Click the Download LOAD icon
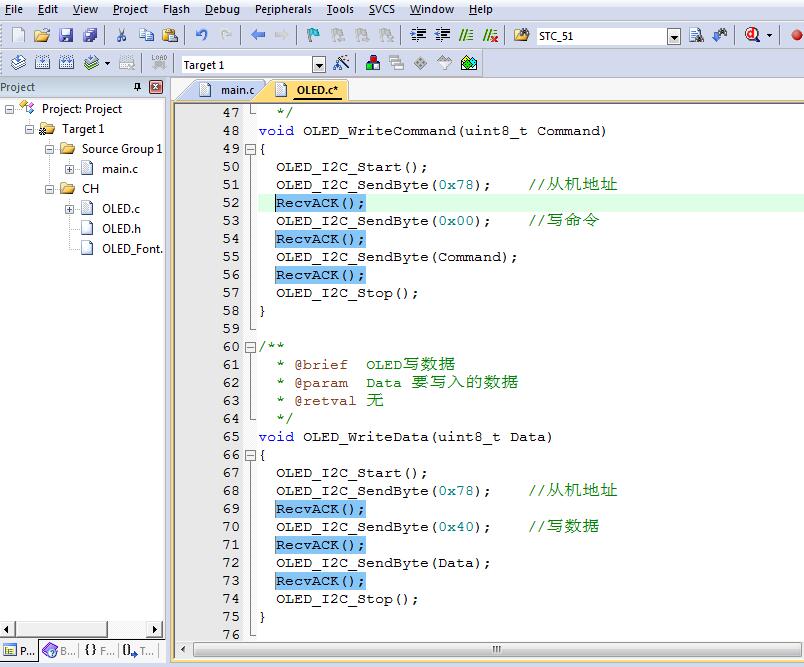804x667 pixels. 158,63
